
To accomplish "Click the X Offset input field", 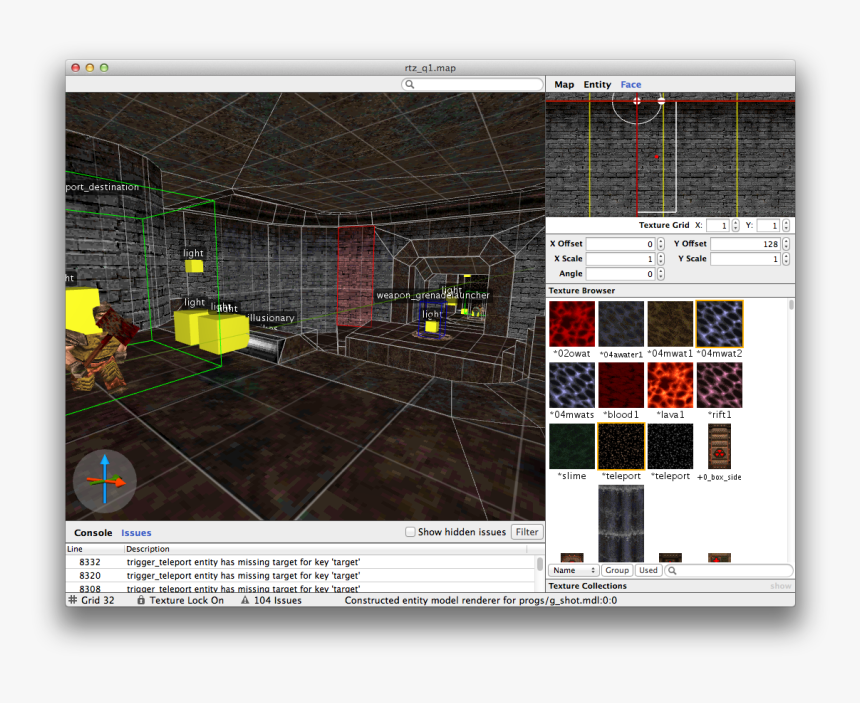I will coord(621,243).
